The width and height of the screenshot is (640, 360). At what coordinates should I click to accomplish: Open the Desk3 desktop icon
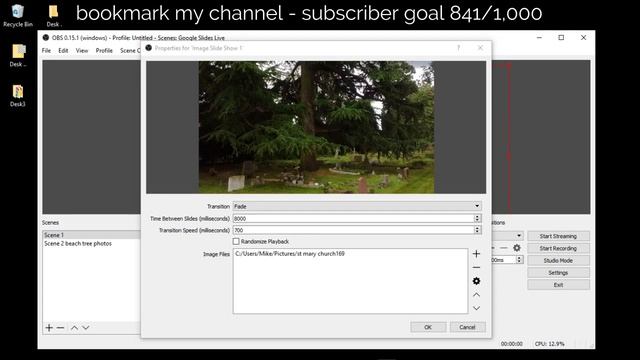[18, 96]
